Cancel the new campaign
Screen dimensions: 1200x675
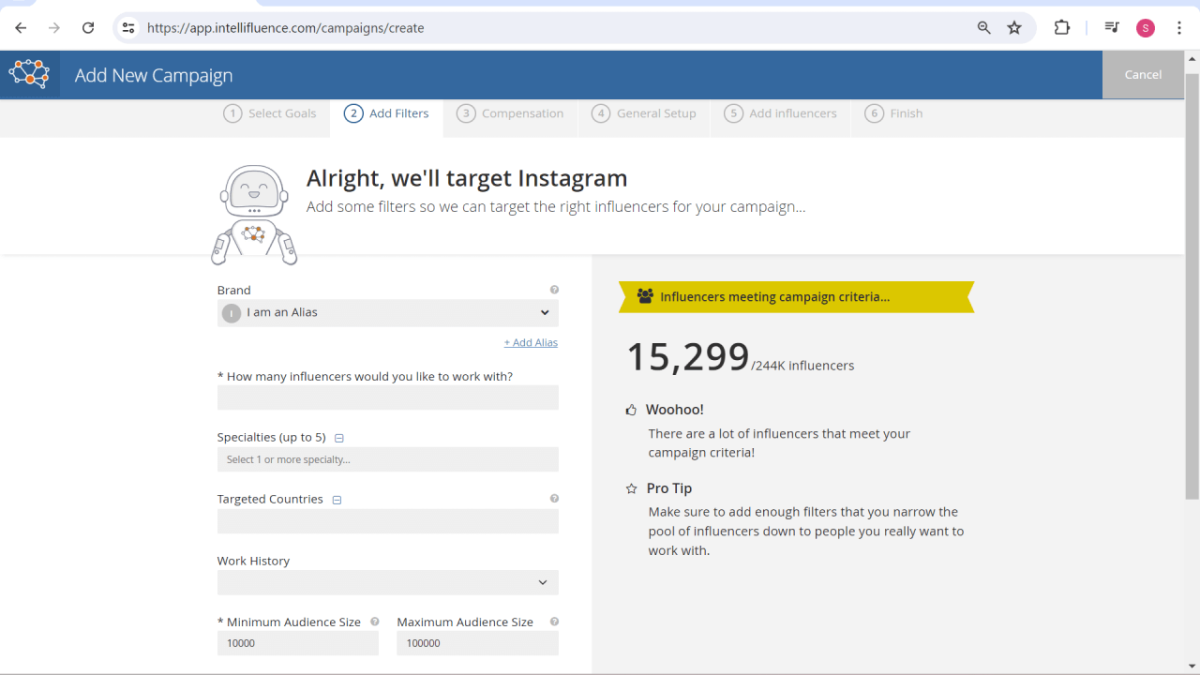click(x=1142, y=75)
